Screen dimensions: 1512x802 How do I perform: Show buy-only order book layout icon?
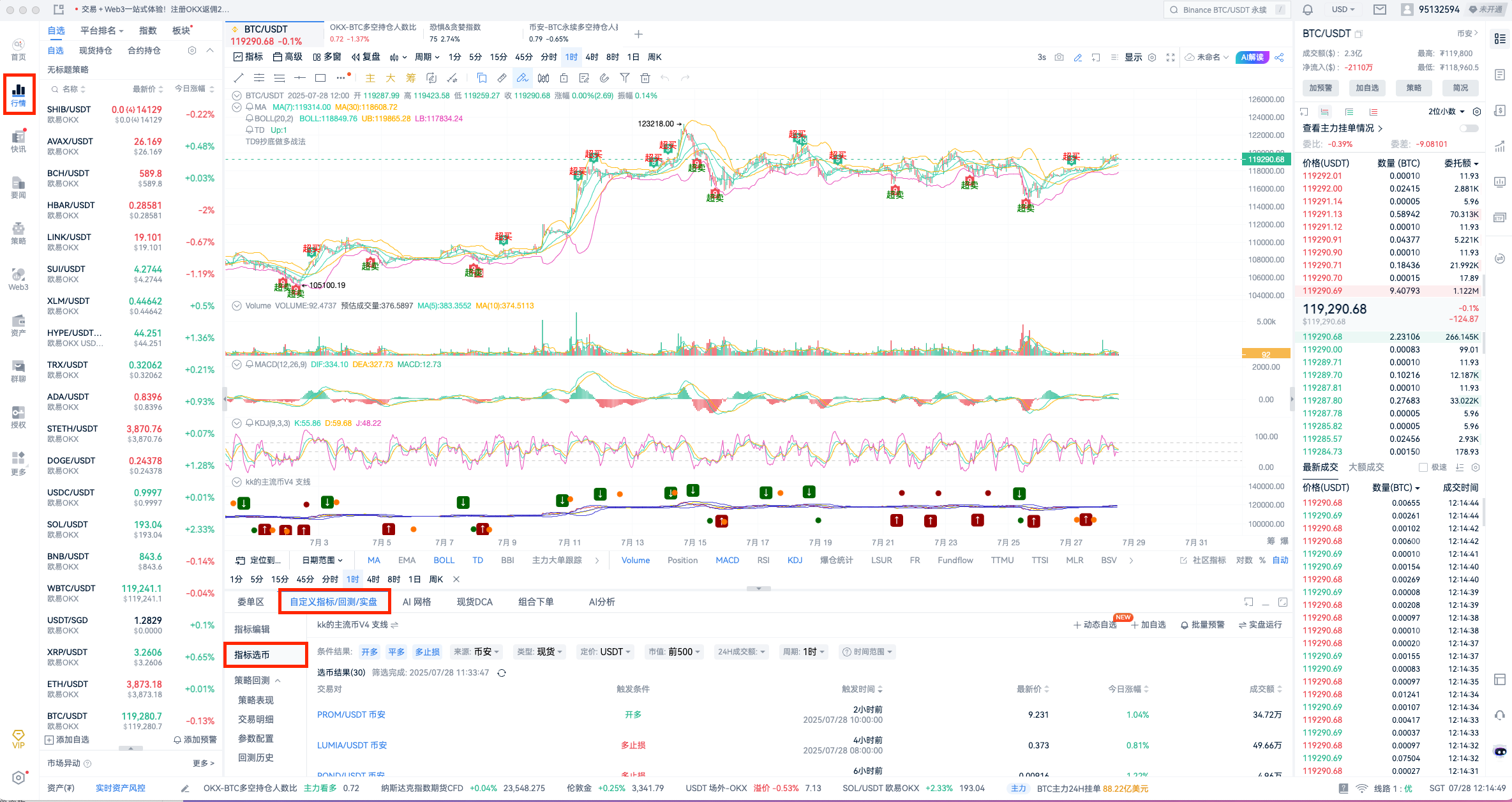tap(1349, 112)
